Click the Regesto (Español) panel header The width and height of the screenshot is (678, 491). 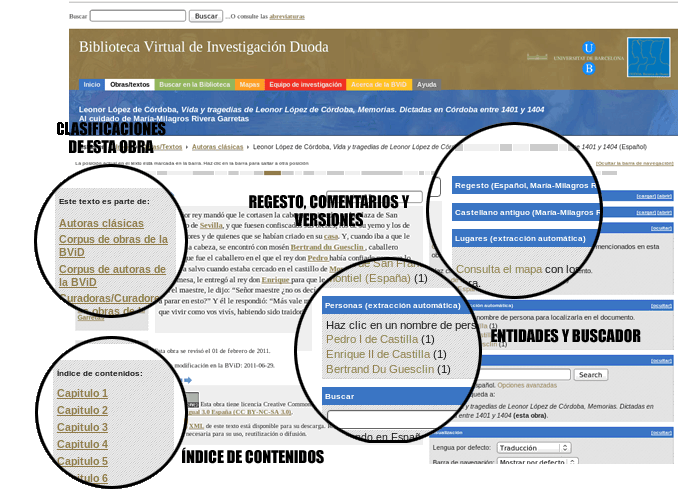coord(525,185)
